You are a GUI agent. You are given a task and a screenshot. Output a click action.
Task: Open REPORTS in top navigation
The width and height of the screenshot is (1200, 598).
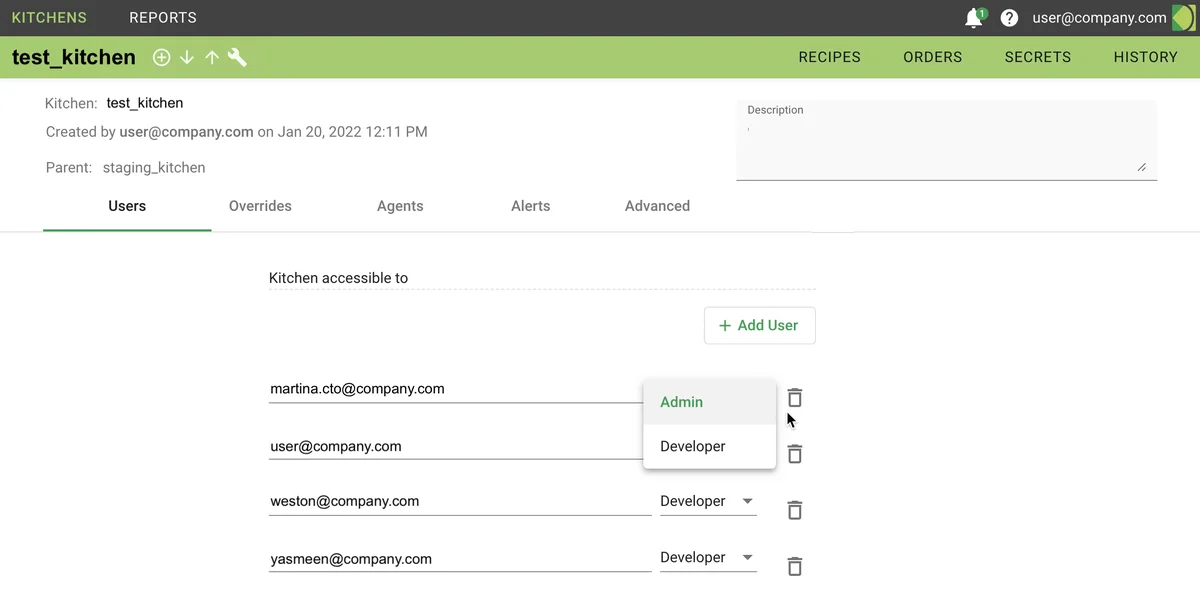tap(163, 18)
